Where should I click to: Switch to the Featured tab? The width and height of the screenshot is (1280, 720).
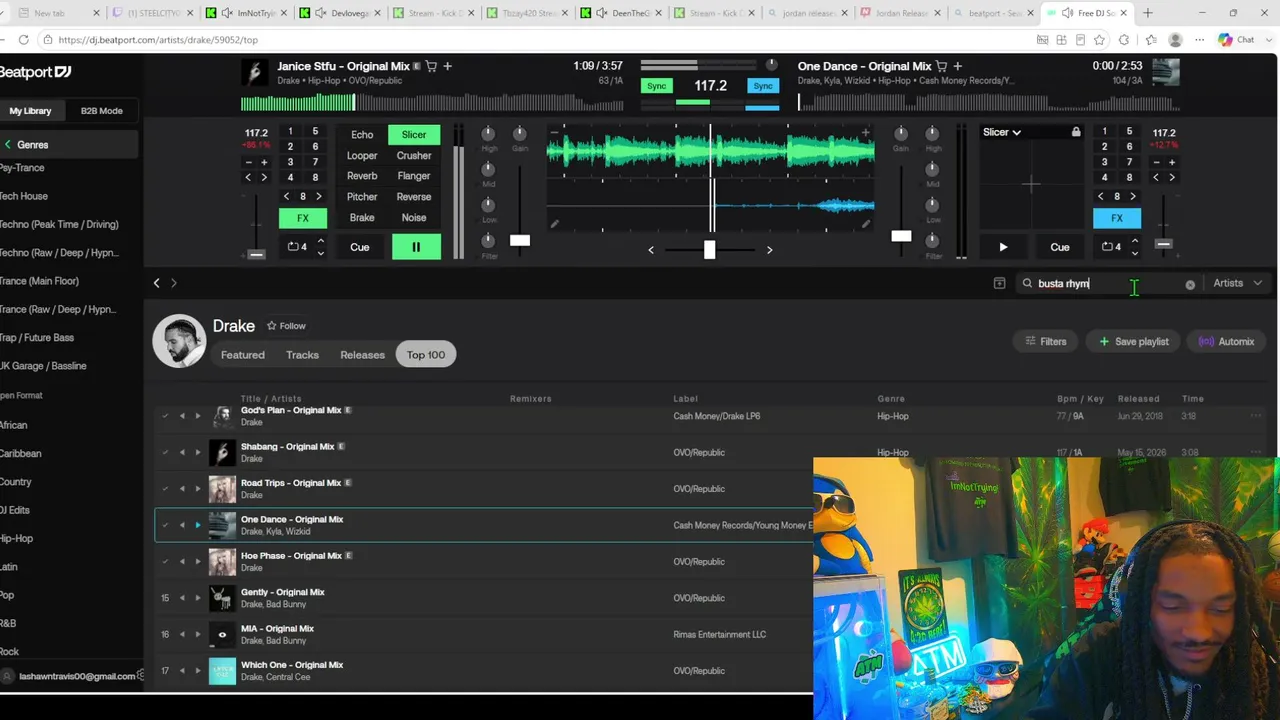click(243, 355)
